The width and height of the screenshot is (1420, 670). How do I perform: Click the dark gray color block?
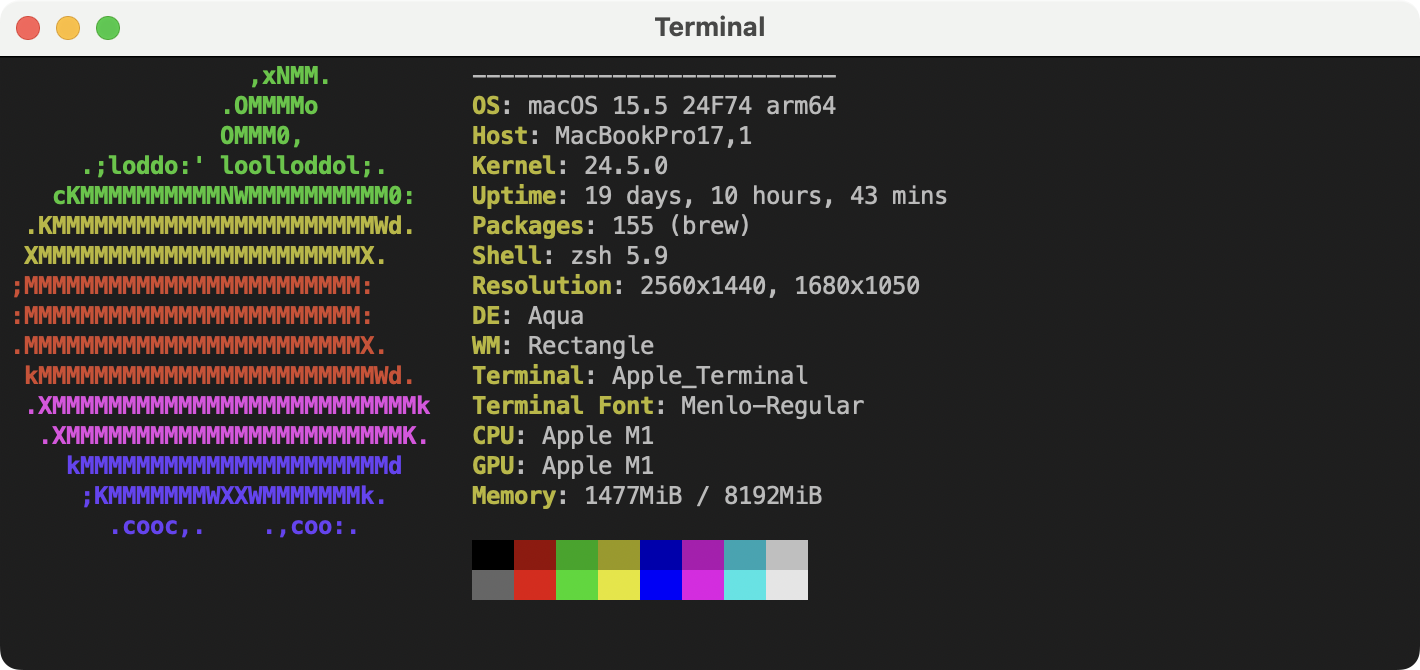pyautogui.click(x=493, y=585)
